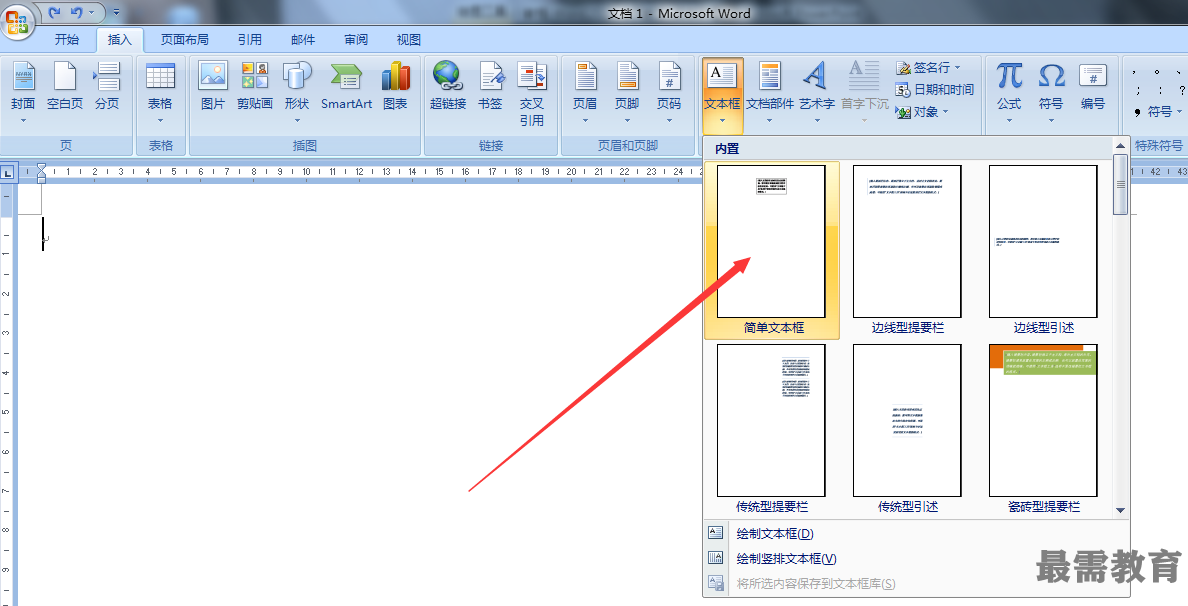
Task: Select the 简单文本框 thumbnail
Action: click(772, 250)
